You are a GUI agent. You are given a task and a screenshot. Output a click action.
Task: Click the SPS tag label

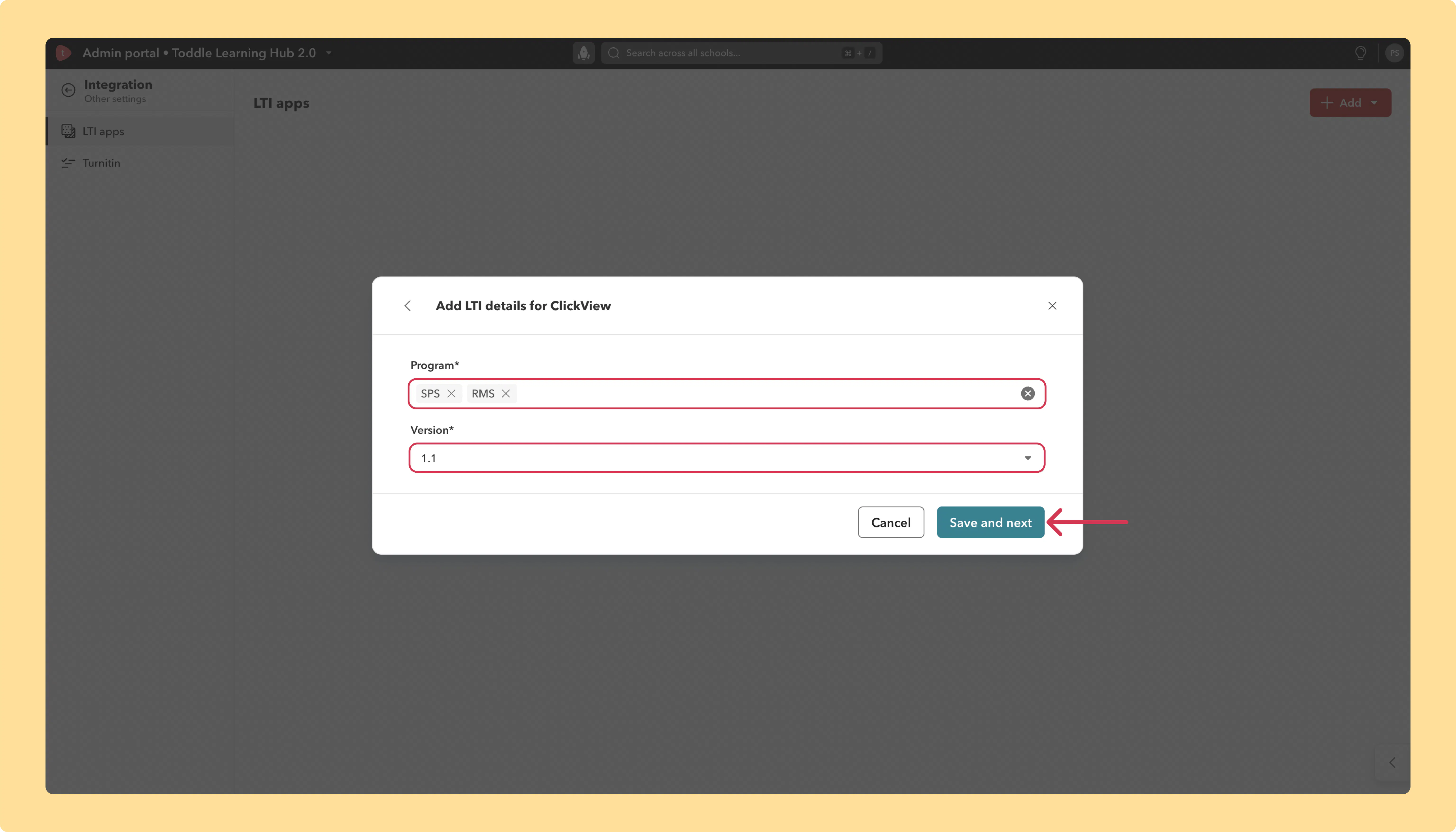pos(430,394)
